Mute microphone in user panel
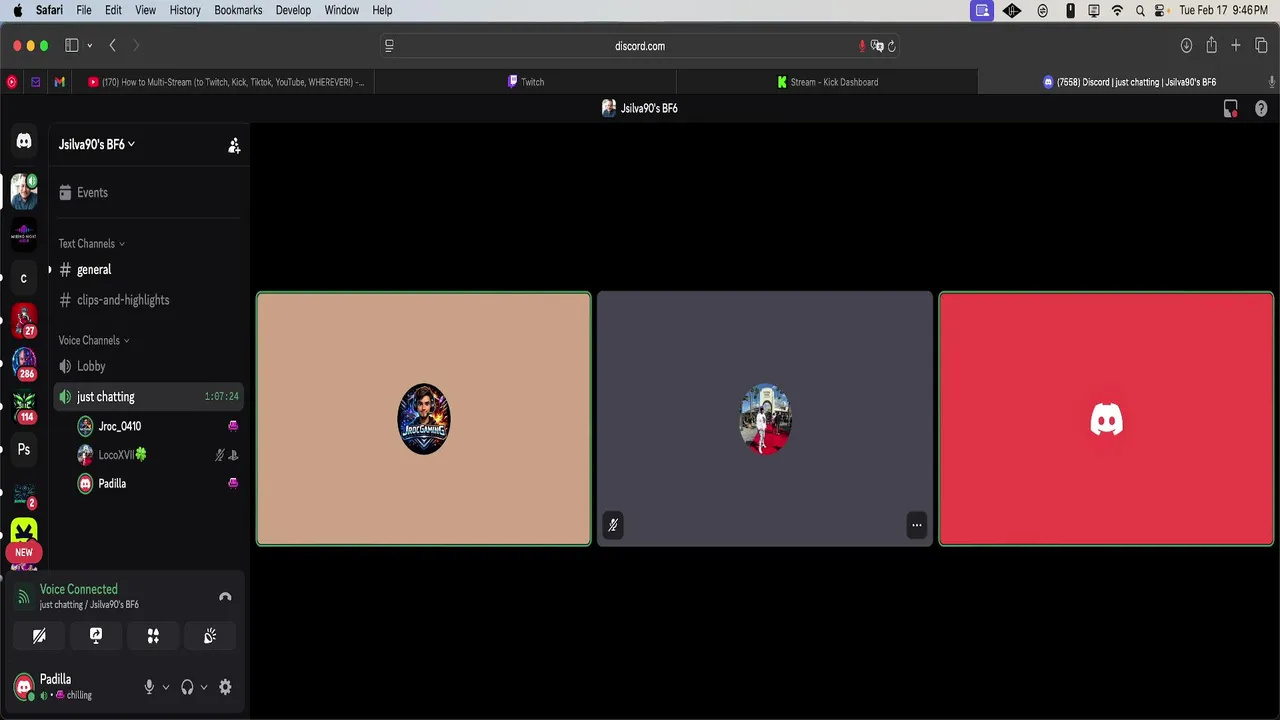1280x720 pixels. (x=149, y=687)
